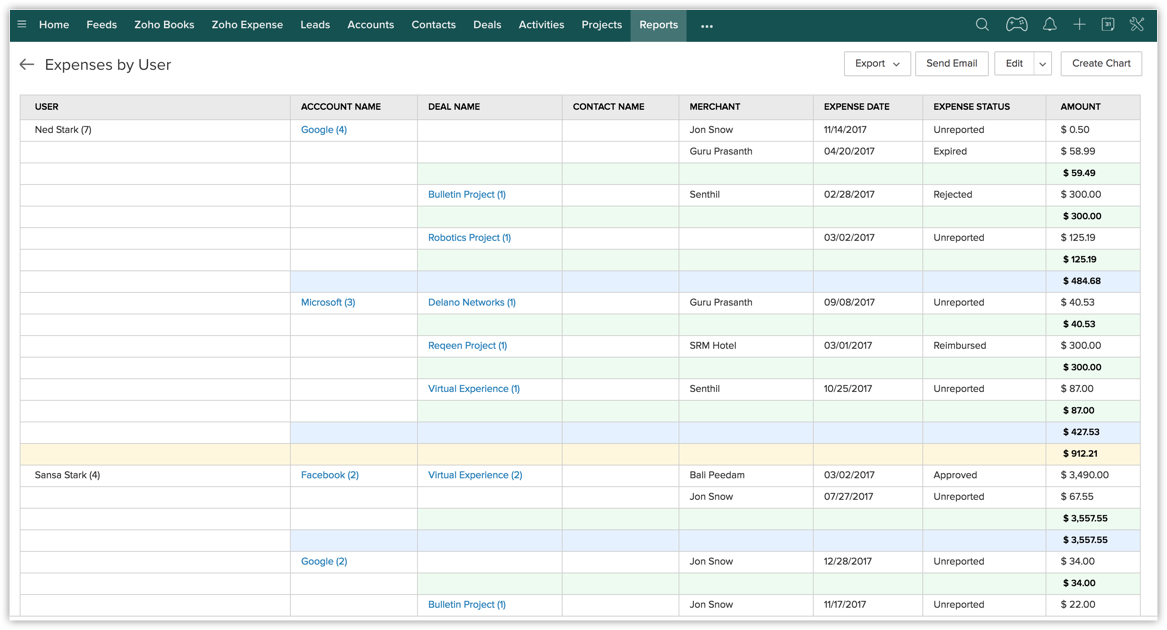
Task: Open the Facebook (2) account link
Action: pos(330,475)
